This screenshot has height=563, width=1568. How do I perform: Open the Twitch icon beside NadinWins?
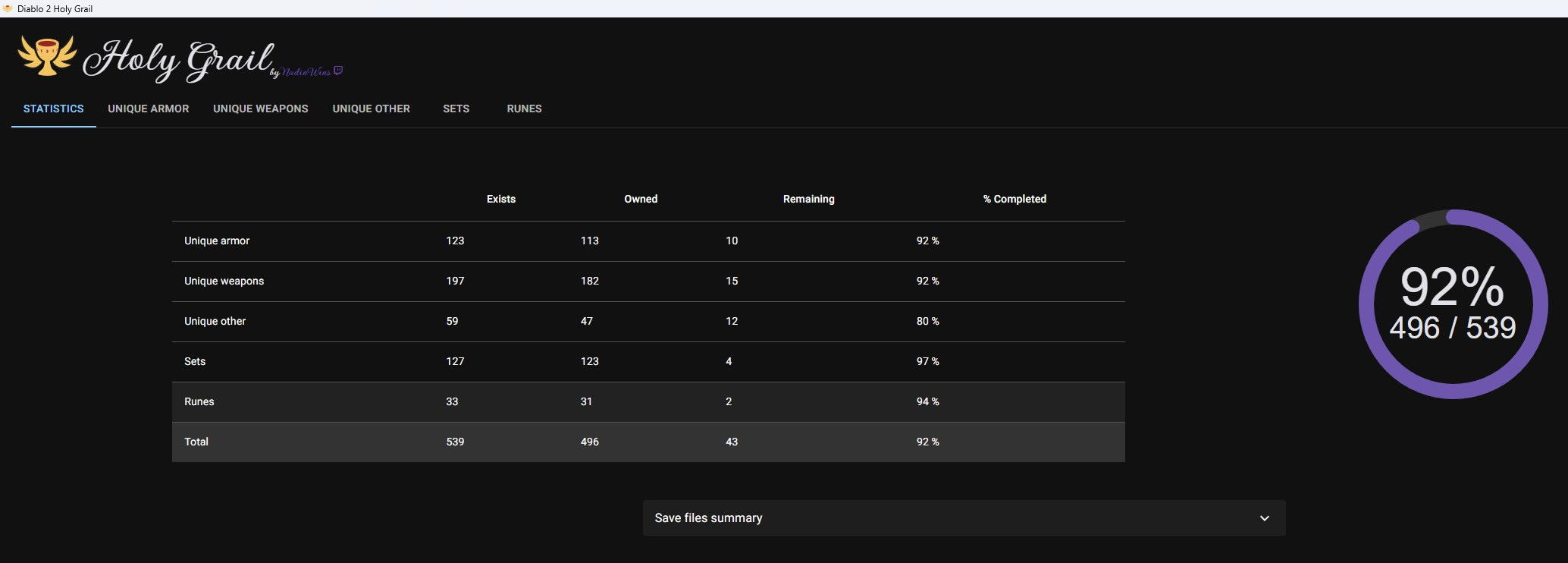(x=338, y=71)
